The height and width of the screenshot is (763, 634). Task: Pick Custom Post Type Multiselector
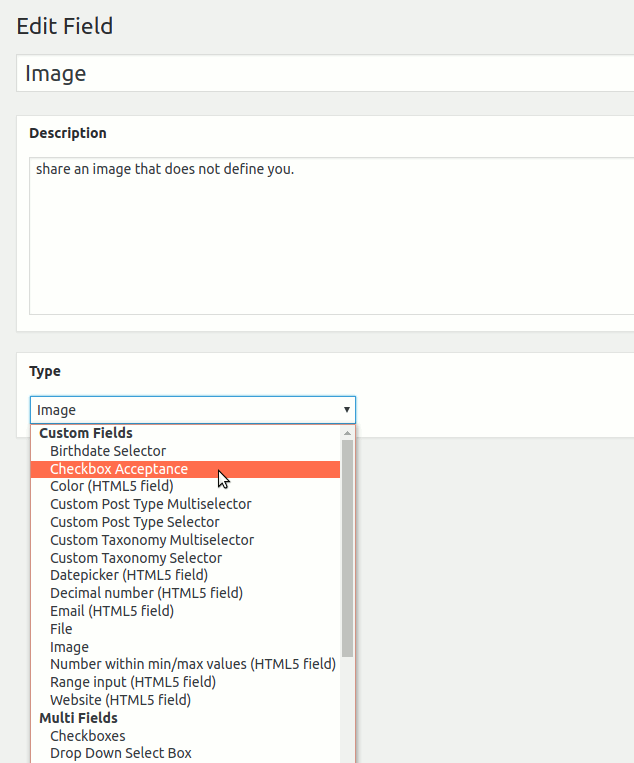tap(151, 504)
